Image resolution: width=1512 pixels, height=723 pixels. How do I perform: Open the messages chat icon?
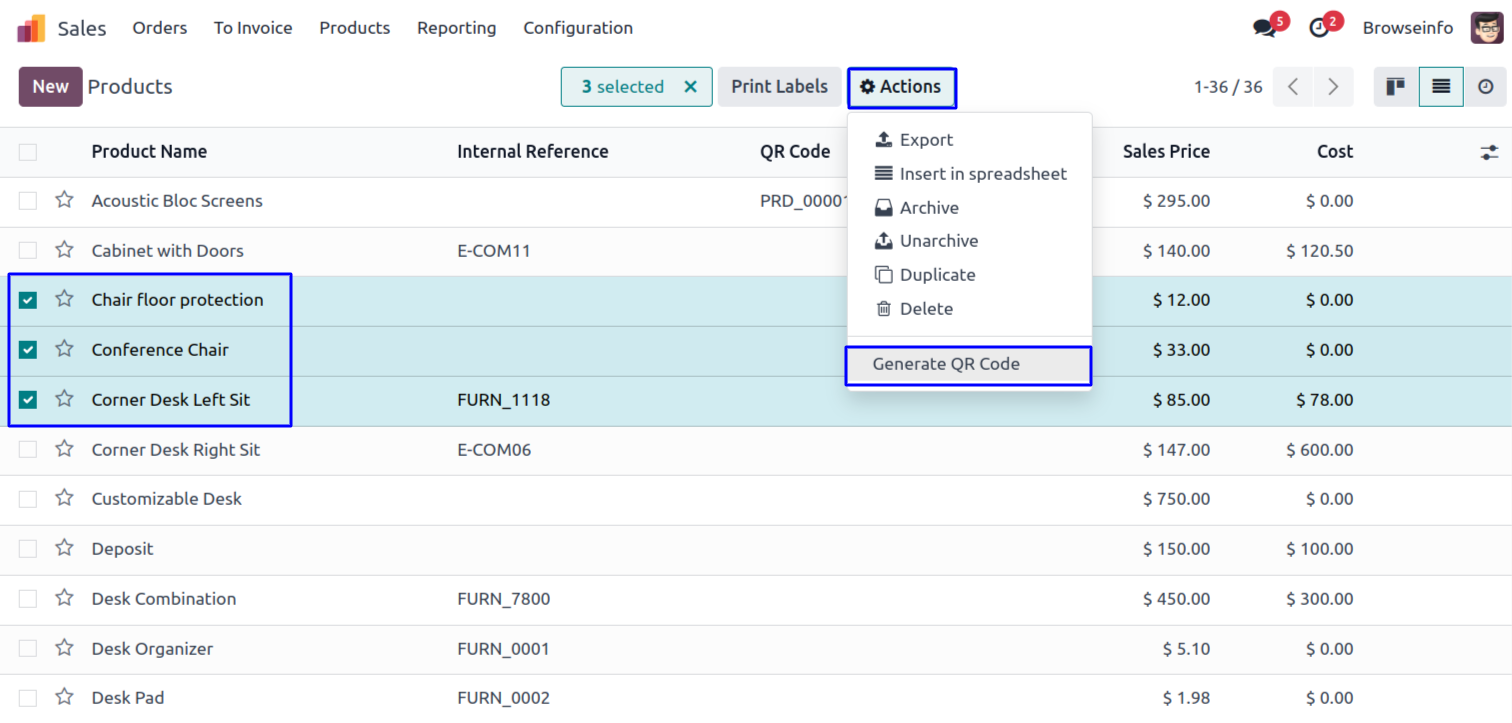(1265, 28)
